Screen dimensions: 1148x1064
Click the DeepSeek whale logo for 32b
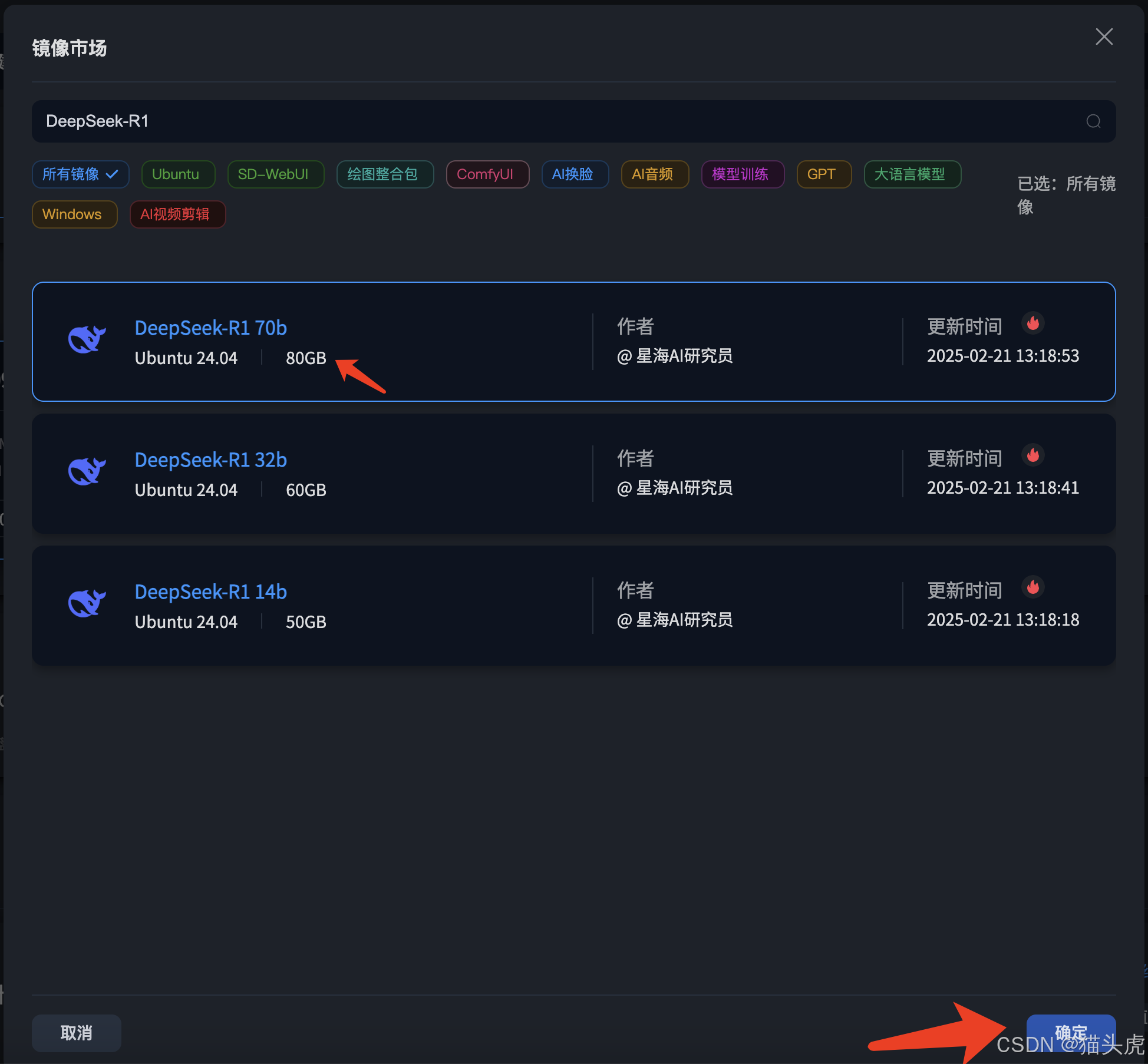(87, 471)
